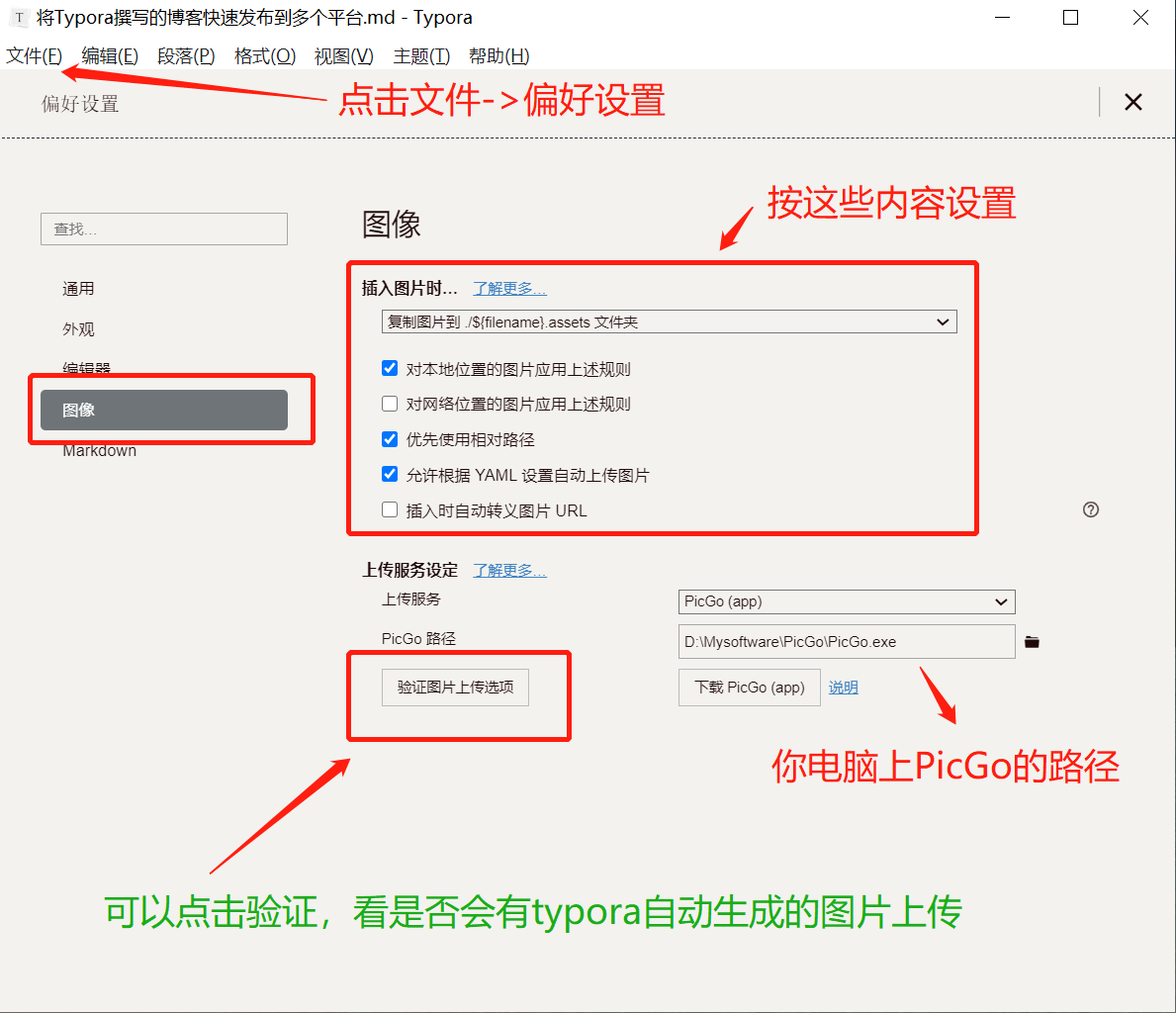Enable 插入时自动转义图片 URL
1176x1013 pixels.
[389, 509]
